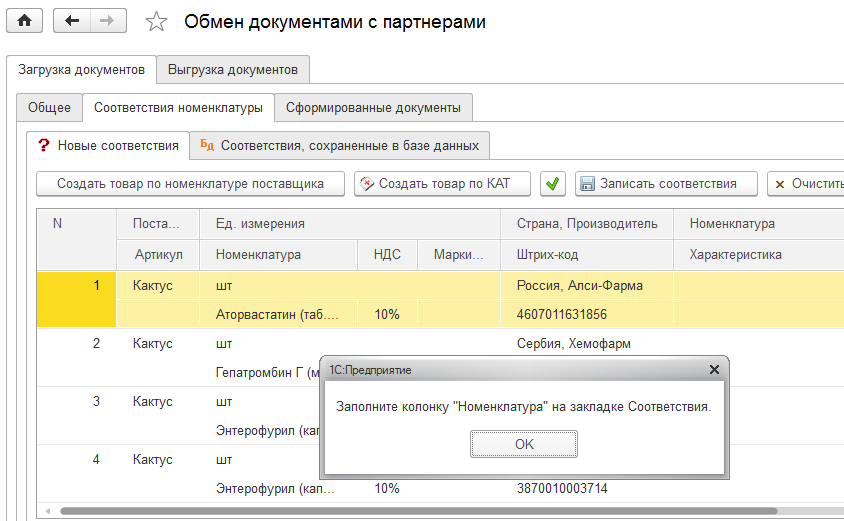This screenshot has height=521, width=844.
Task: Select row number 4 cell
Action: [x=76, y=474]
